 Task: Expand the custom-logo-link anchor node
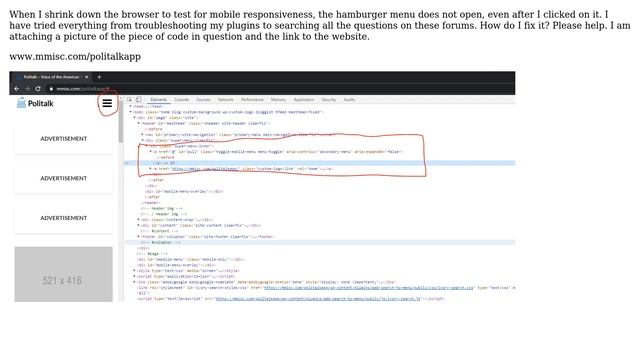point(151,169)
